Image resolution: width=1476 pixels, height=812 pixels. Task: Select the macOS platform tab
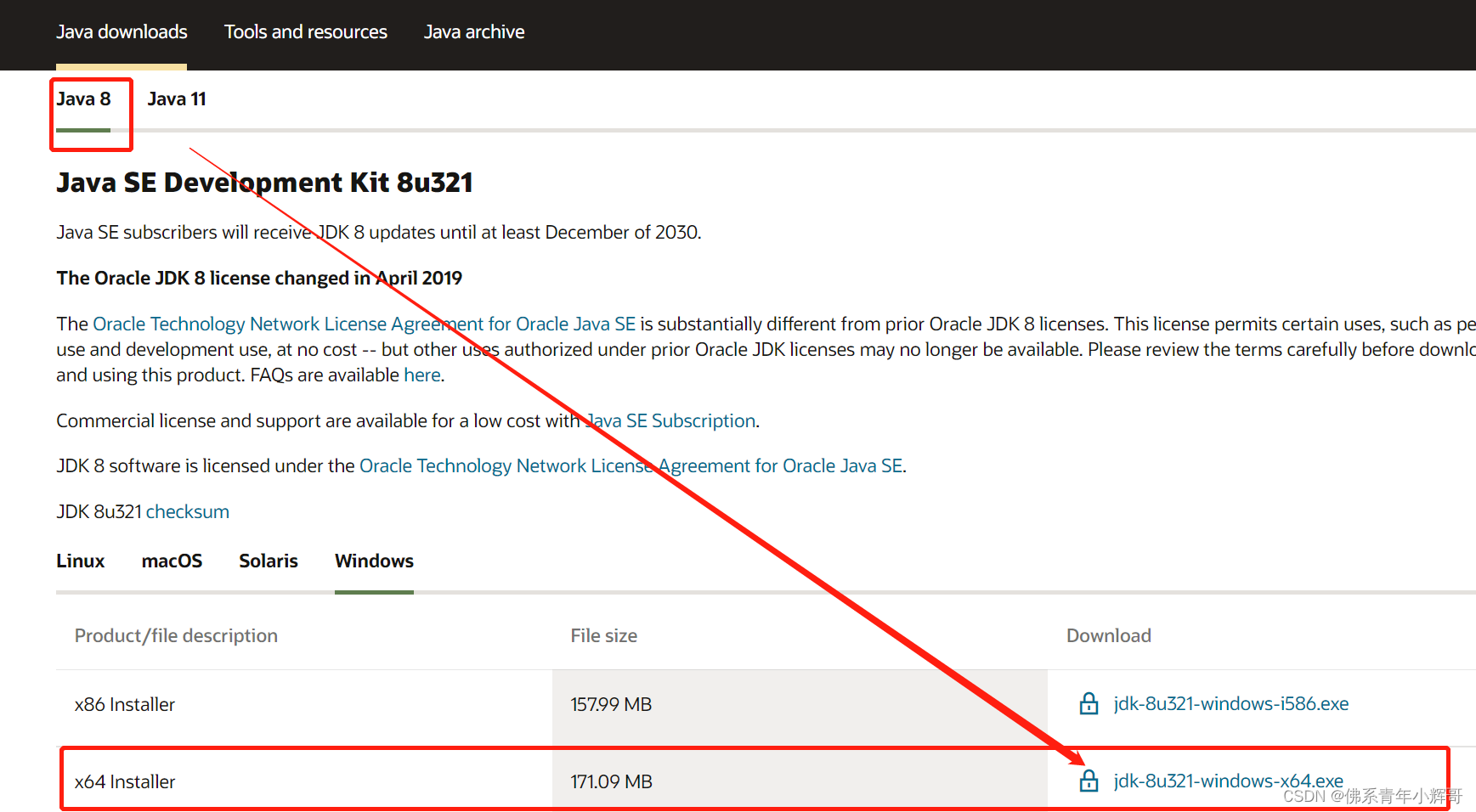coord(172,561)
